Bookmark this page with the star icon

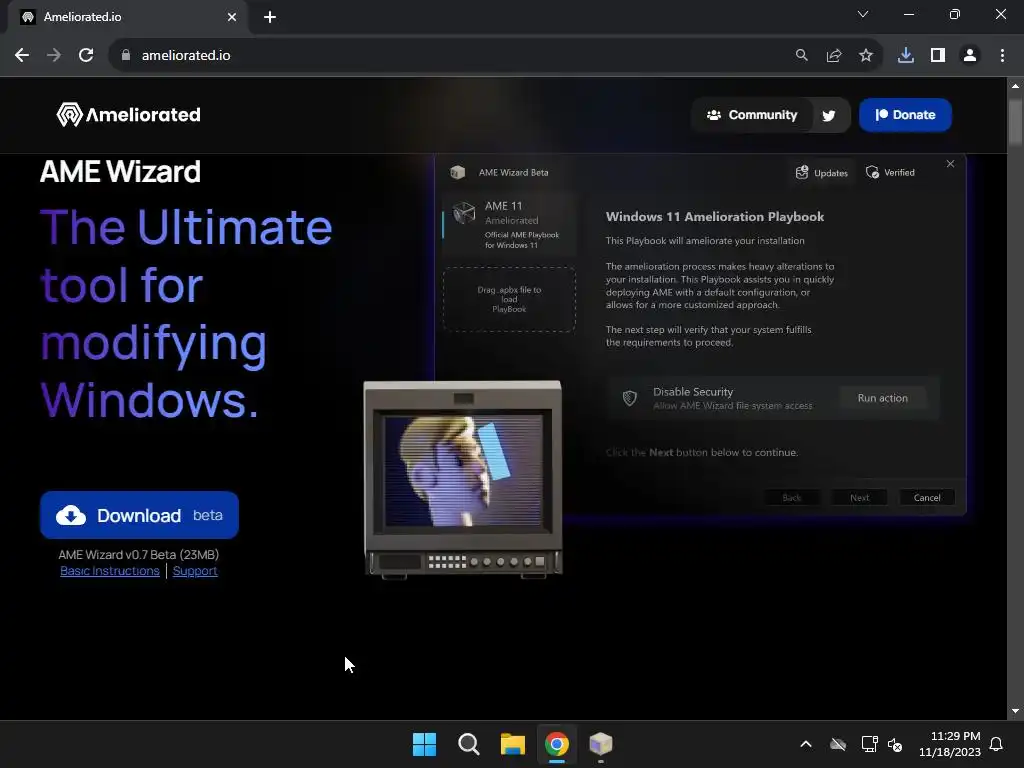click(865, 56)
